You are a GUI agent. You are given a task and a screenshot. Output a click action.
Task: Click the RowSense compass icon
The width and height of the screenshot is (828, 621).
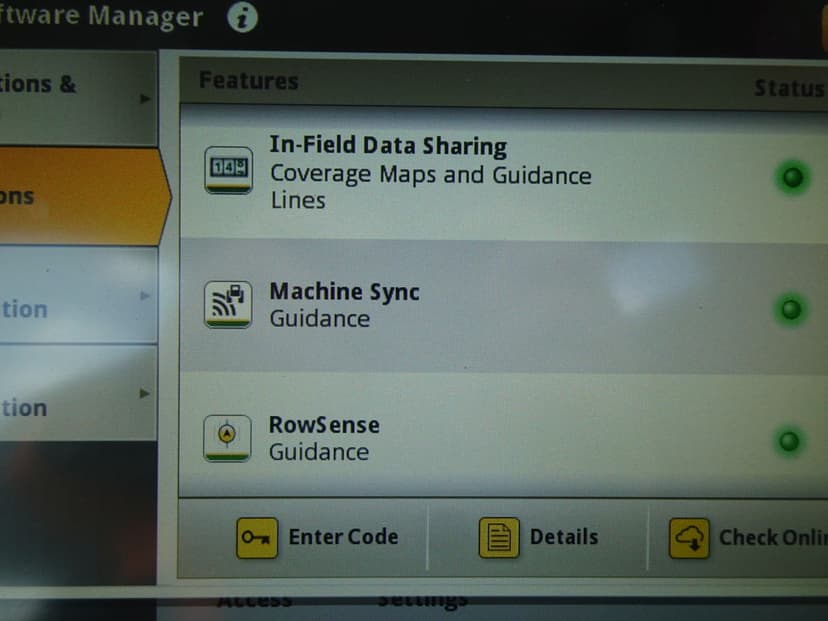click(x=228, y=437)
